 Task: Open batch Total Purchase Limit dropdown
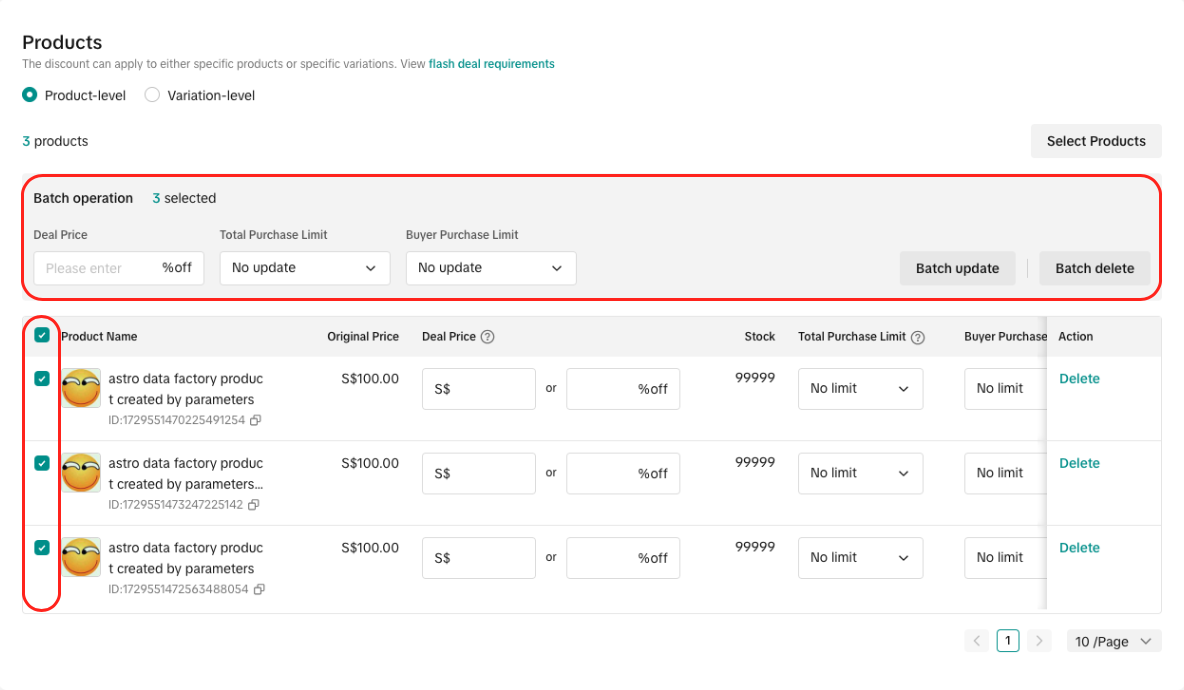[x=304, y=268]
